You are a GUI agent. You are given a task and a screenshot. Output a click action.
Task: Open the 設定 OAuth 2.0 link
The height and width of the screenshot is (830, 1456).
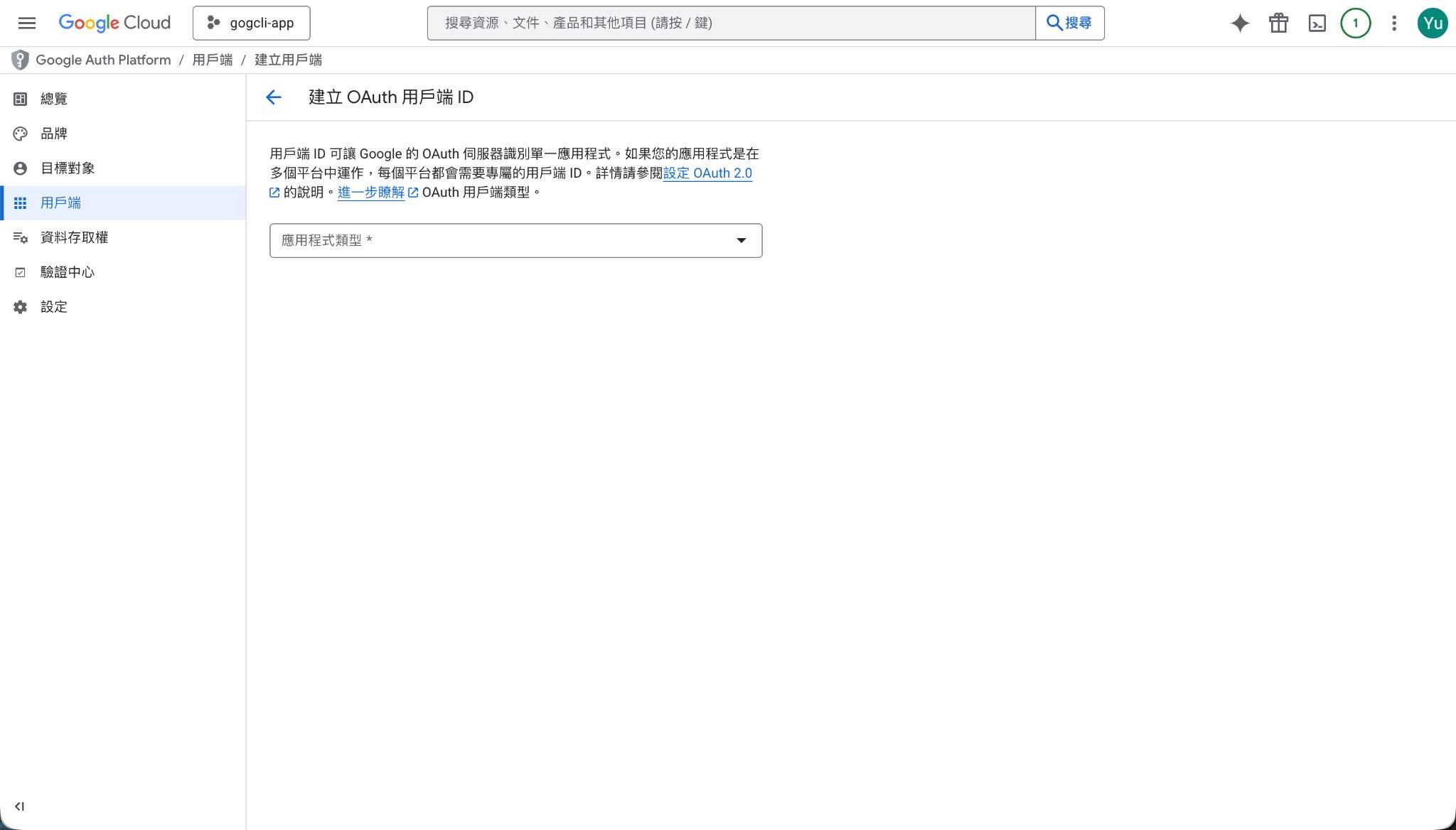pyautogui.click(x=707, y=173)
